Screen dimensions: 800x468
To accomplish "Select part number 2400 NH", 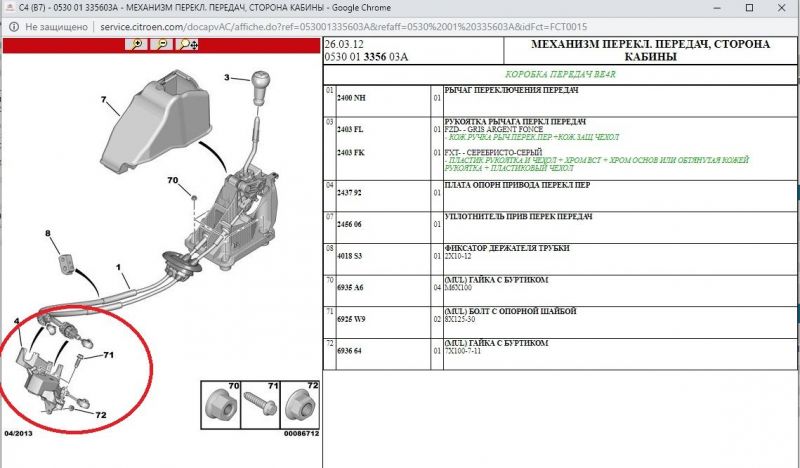I will 351,99.
